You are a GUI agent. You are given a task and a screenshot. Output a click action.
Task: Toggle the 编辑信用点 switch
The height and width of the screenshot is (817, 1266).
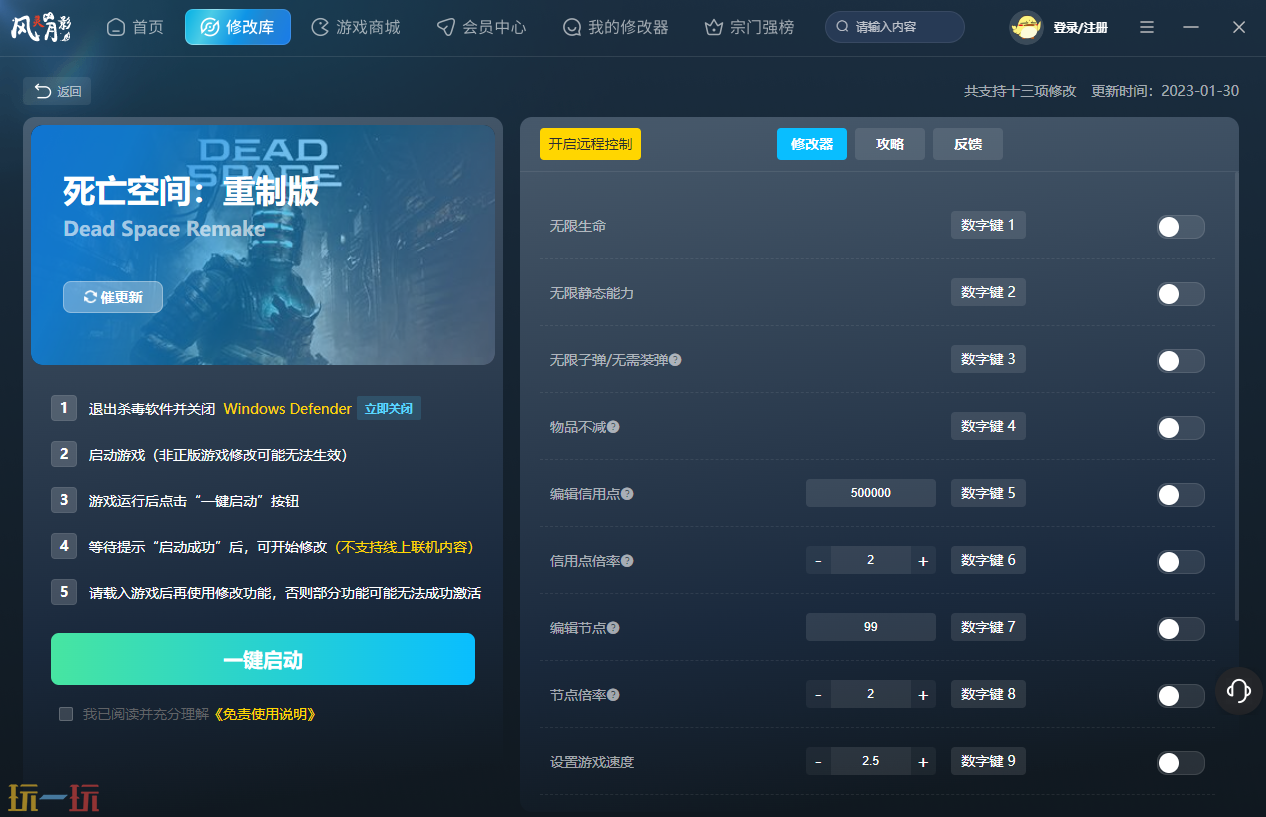point(1180,495)
